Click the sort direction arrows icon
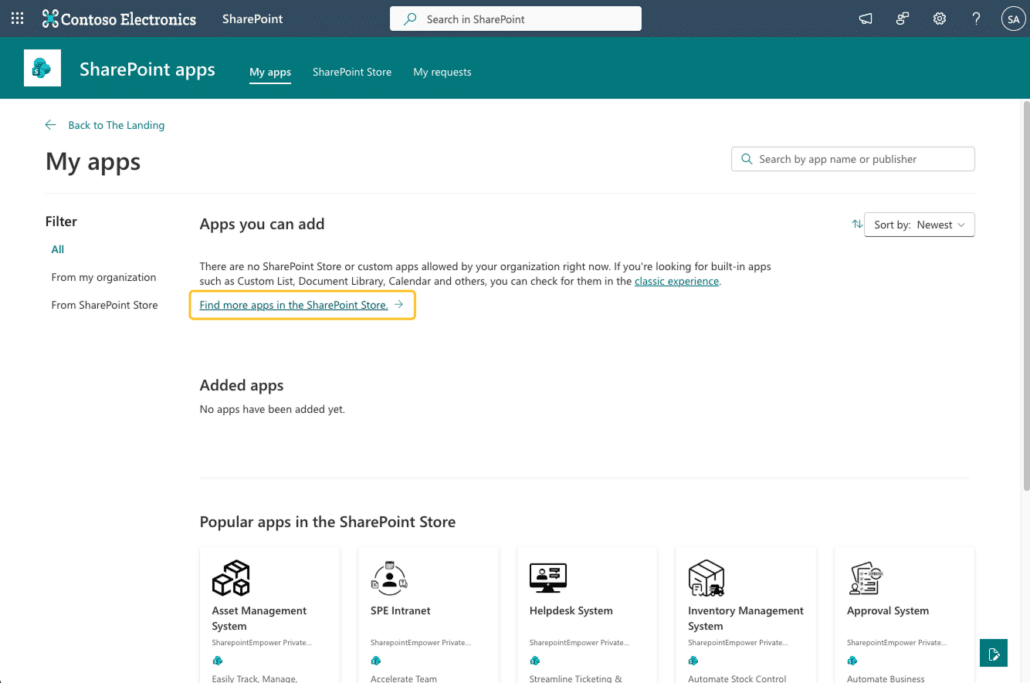Screen dimensions: 1030x683 click(857, 225)
